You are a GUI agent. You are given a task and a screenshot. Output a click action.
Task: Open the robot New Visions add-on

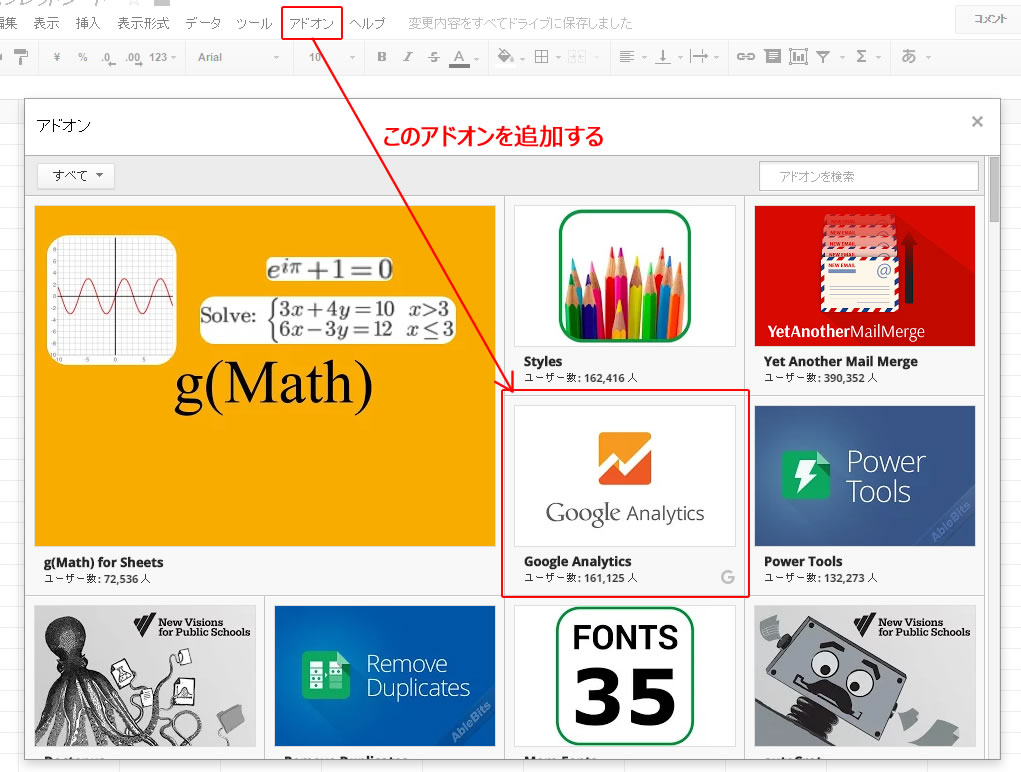[x=865, y=676]
